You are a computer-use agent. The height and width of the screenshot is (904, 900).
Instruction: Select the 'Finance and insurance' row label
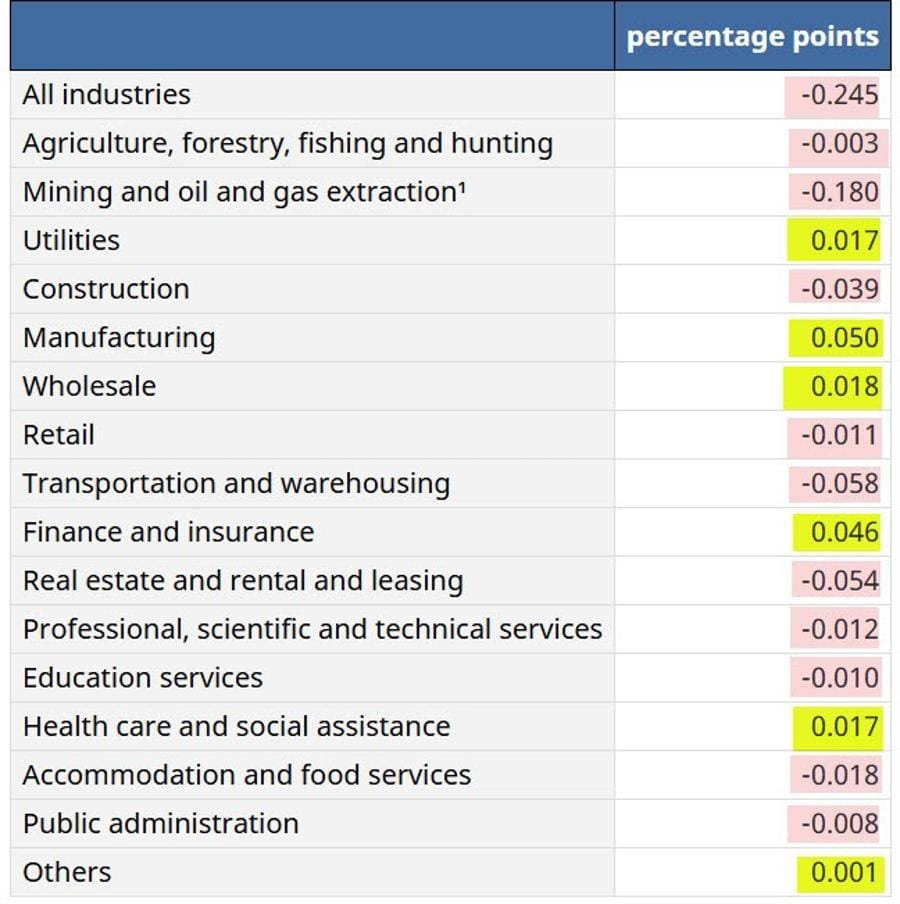168,532
